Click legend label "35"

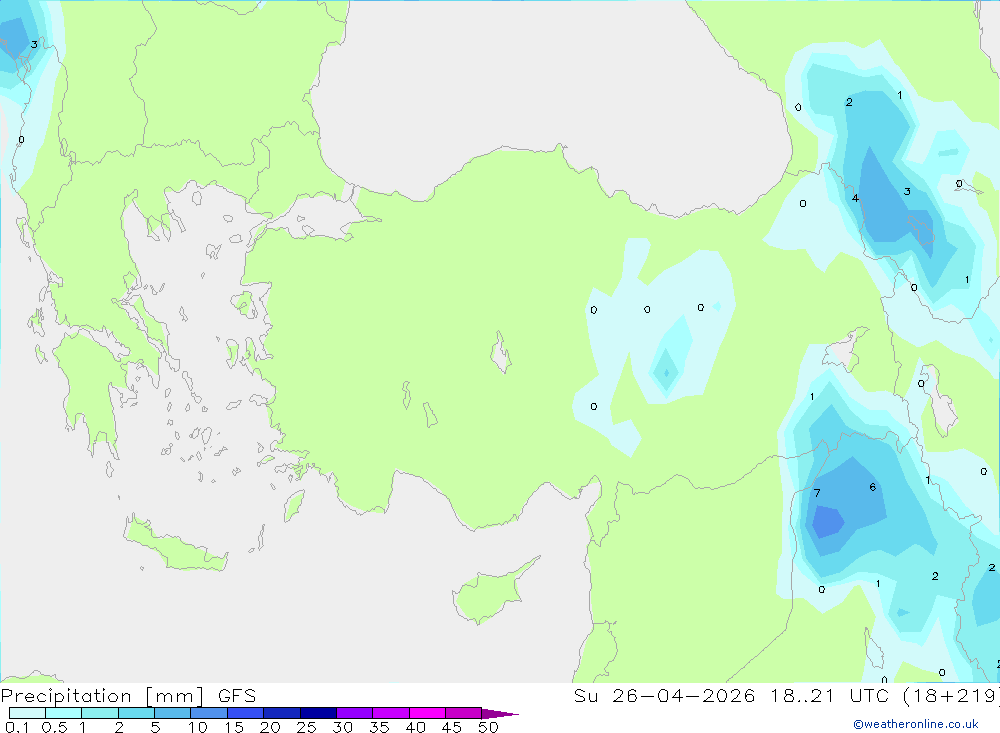(x=379, y=727)
